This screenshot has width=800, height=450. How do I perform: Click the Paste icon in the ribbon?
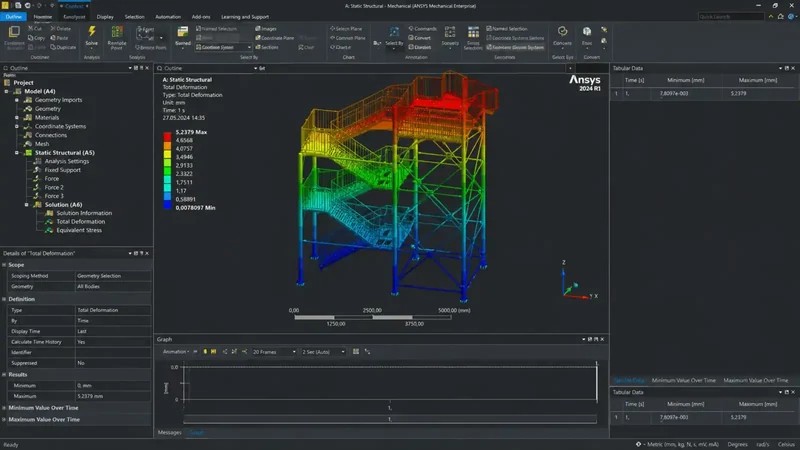(x=54, y=38)
